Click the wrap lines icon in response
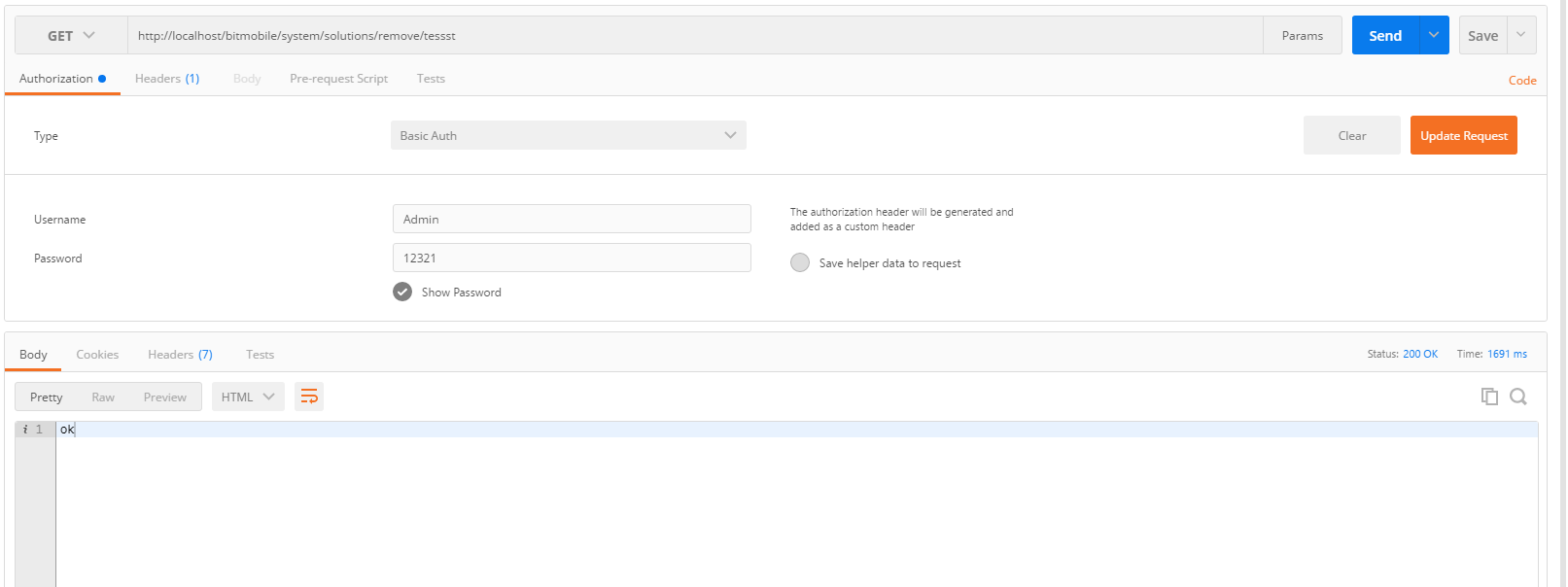The height and width of the screenshot is (587, 1568). (x=309, y=397)
